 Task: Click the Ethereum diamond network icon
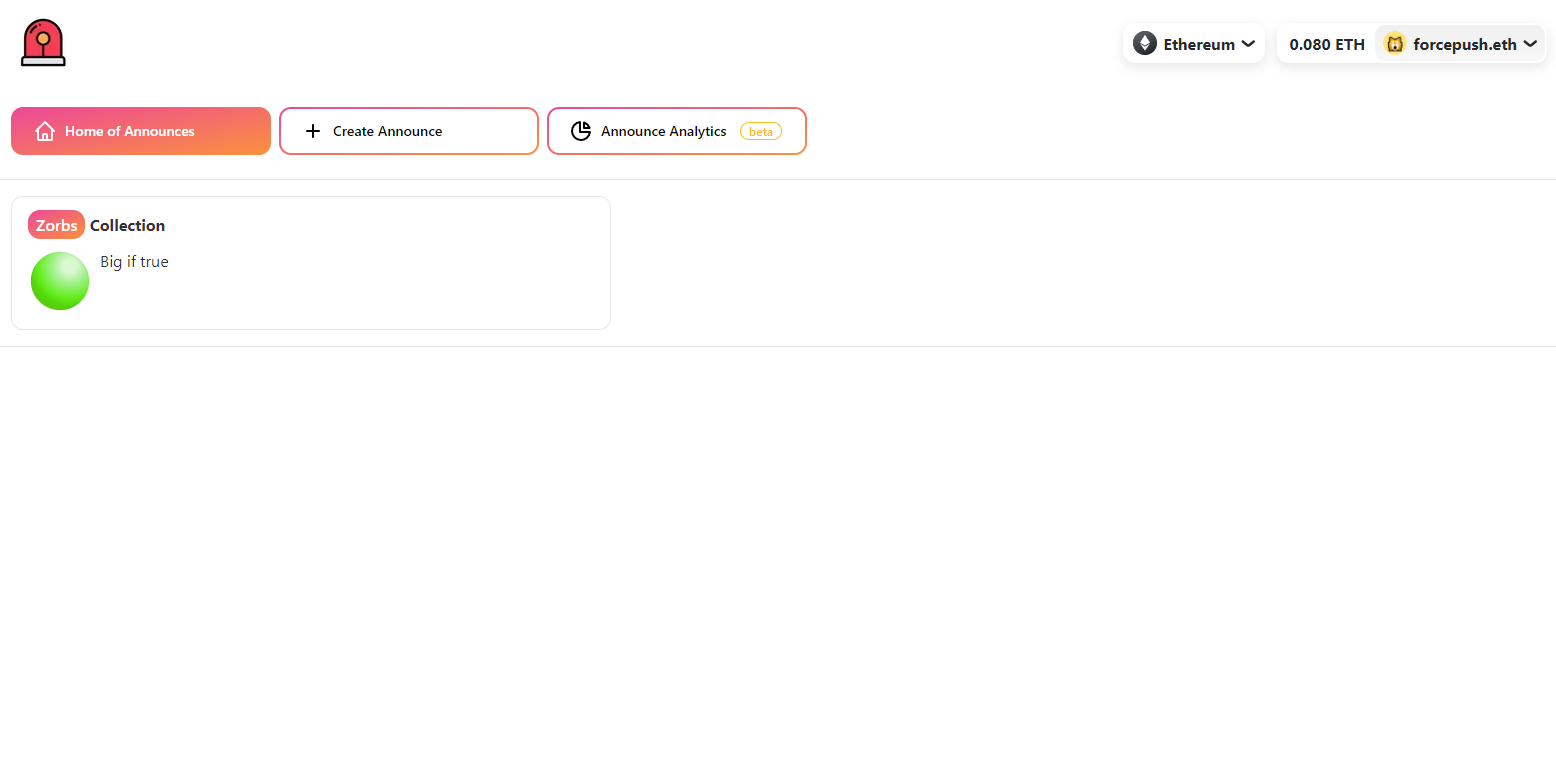point(1145,44)
